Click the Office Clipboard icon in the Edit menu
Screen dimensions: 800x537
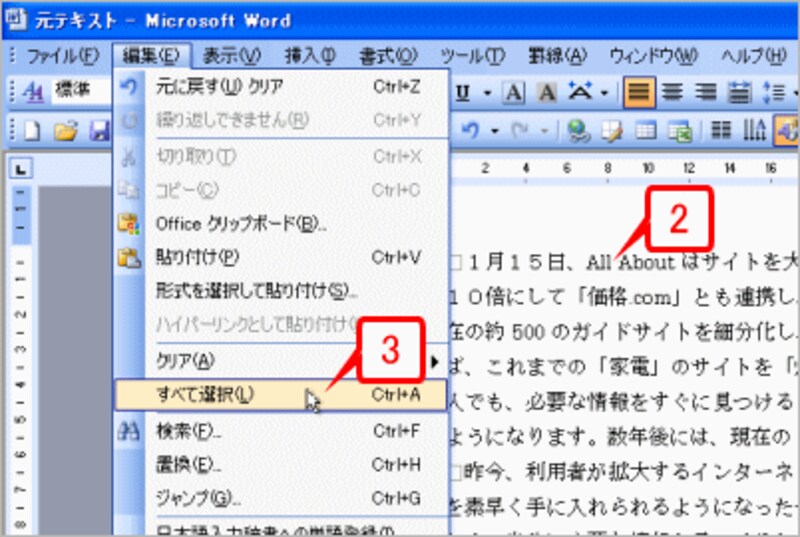pos(129,223)
